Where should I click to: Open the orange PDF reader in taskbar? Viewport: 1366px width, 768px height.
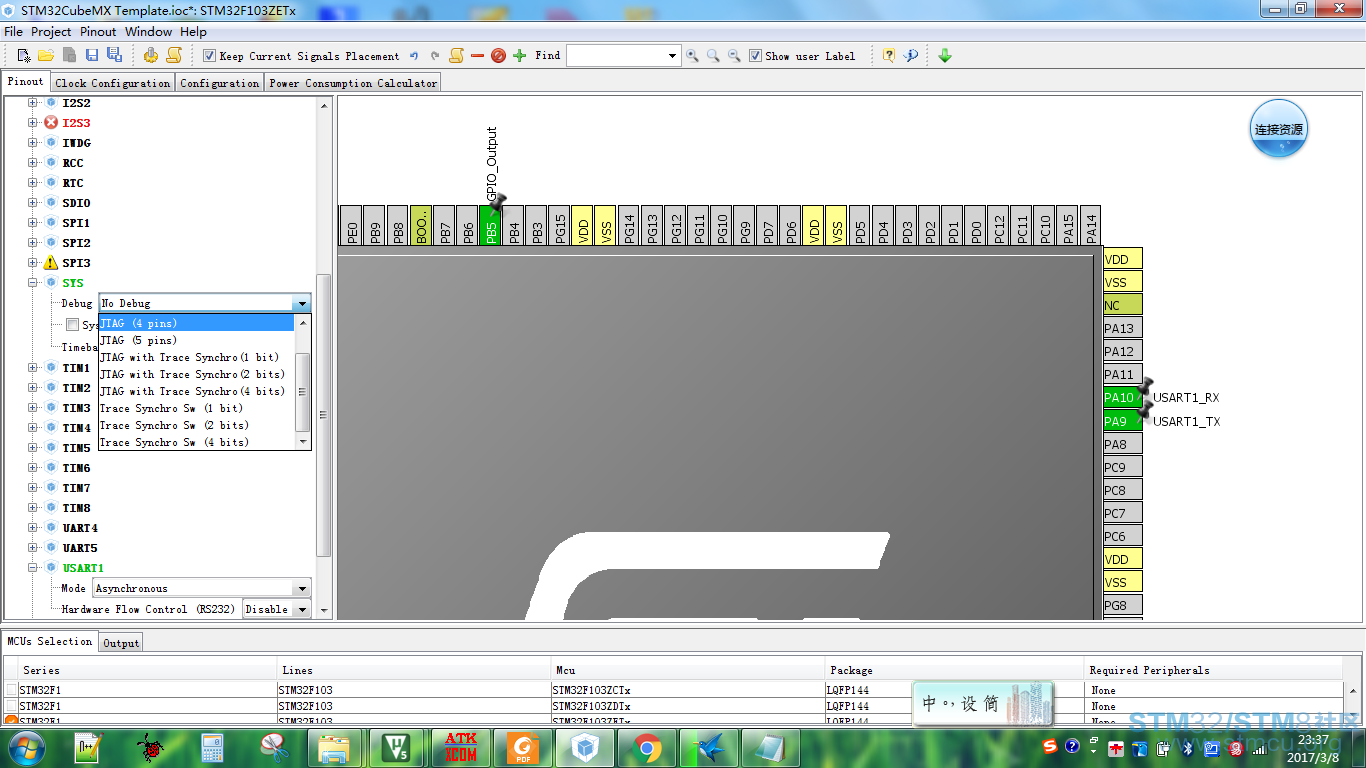[x=523, y=747]
